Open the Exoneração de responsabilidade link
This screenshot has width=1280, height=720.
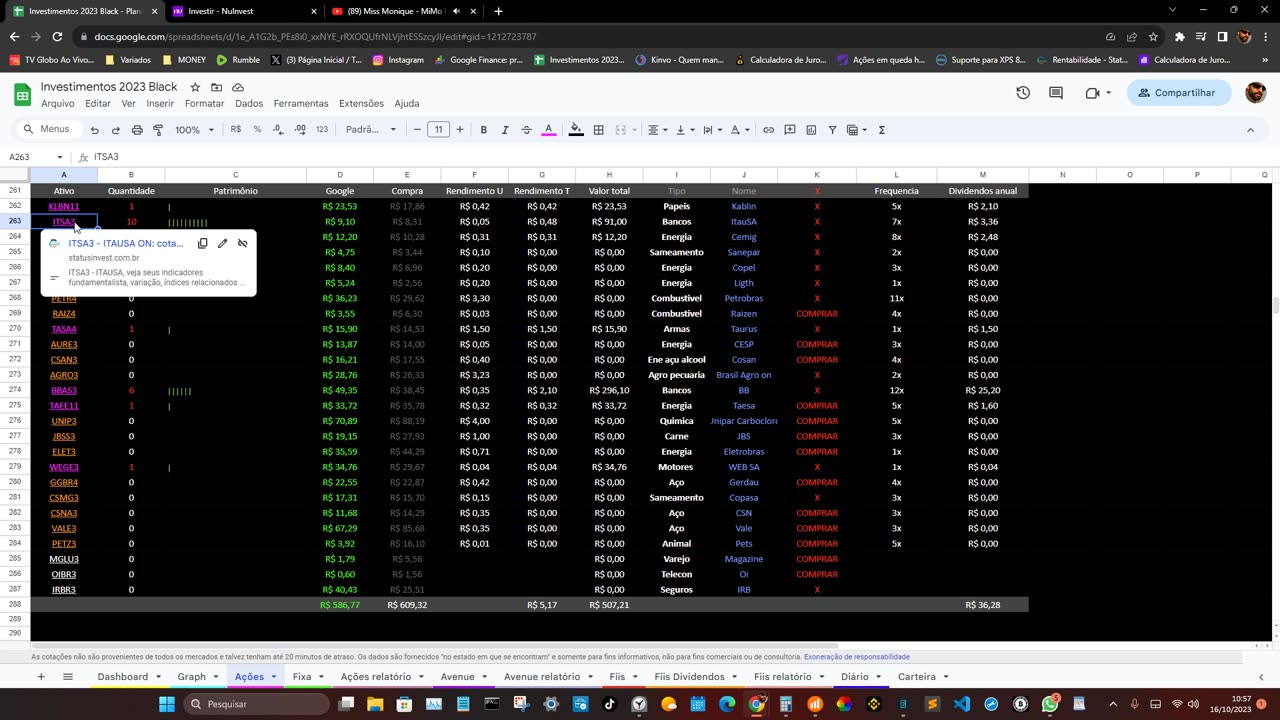(x=857, y=657)
